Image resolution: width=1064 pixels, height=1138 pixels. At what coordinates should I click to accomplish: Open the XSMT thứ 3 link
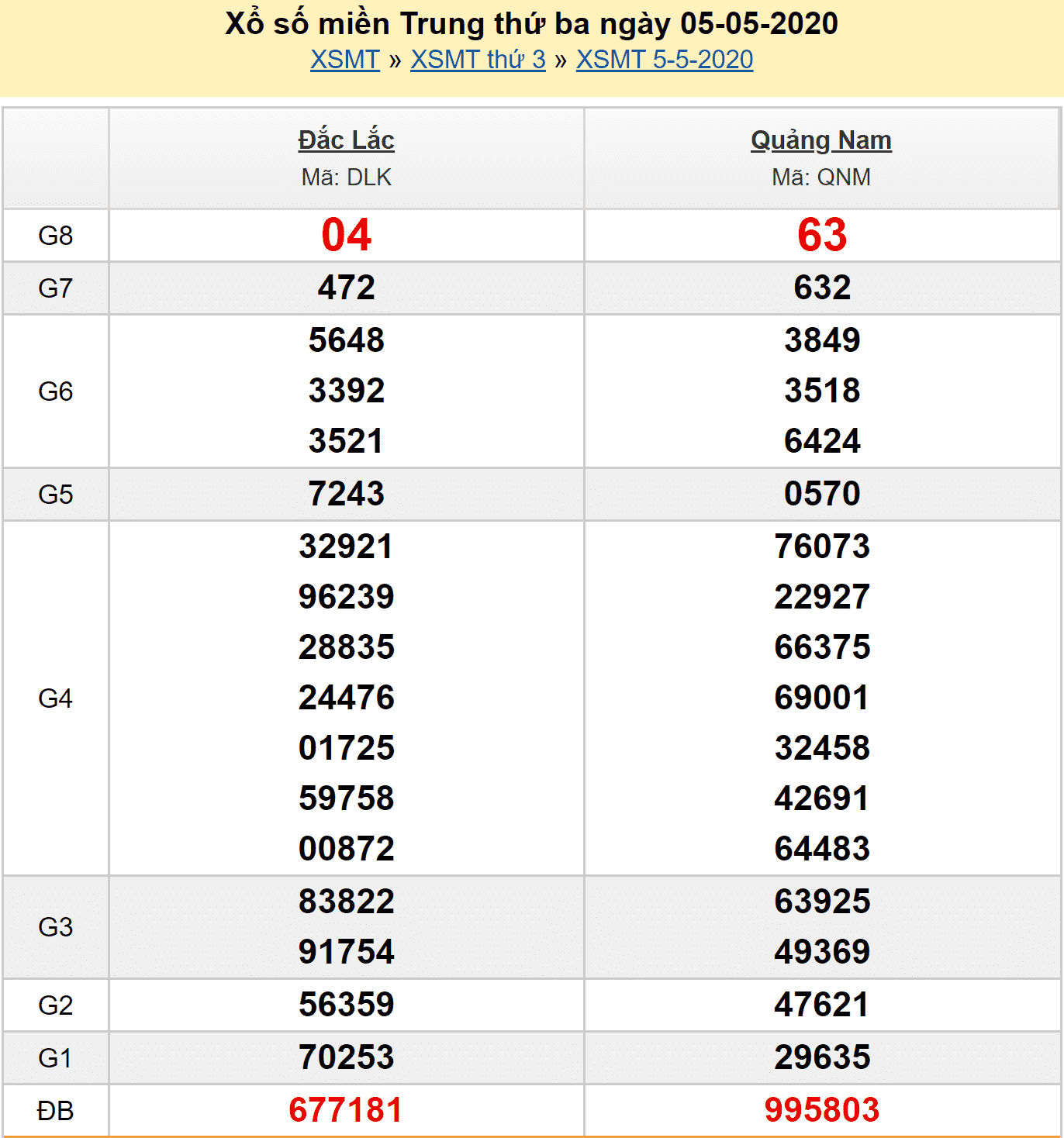[x=478, y=60]
